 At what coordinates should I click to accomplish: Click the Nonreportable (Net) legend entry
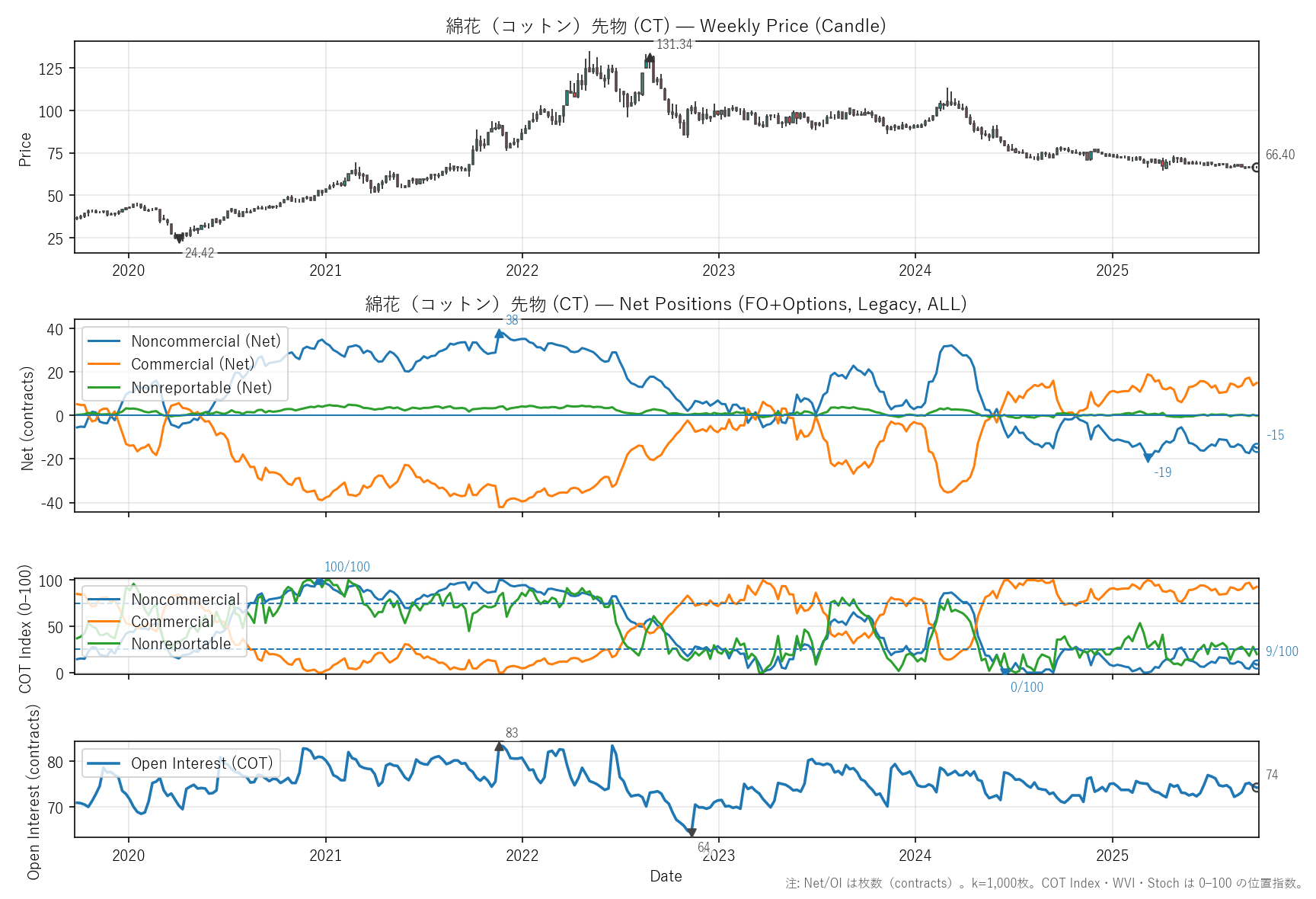[x=201, y=388]
